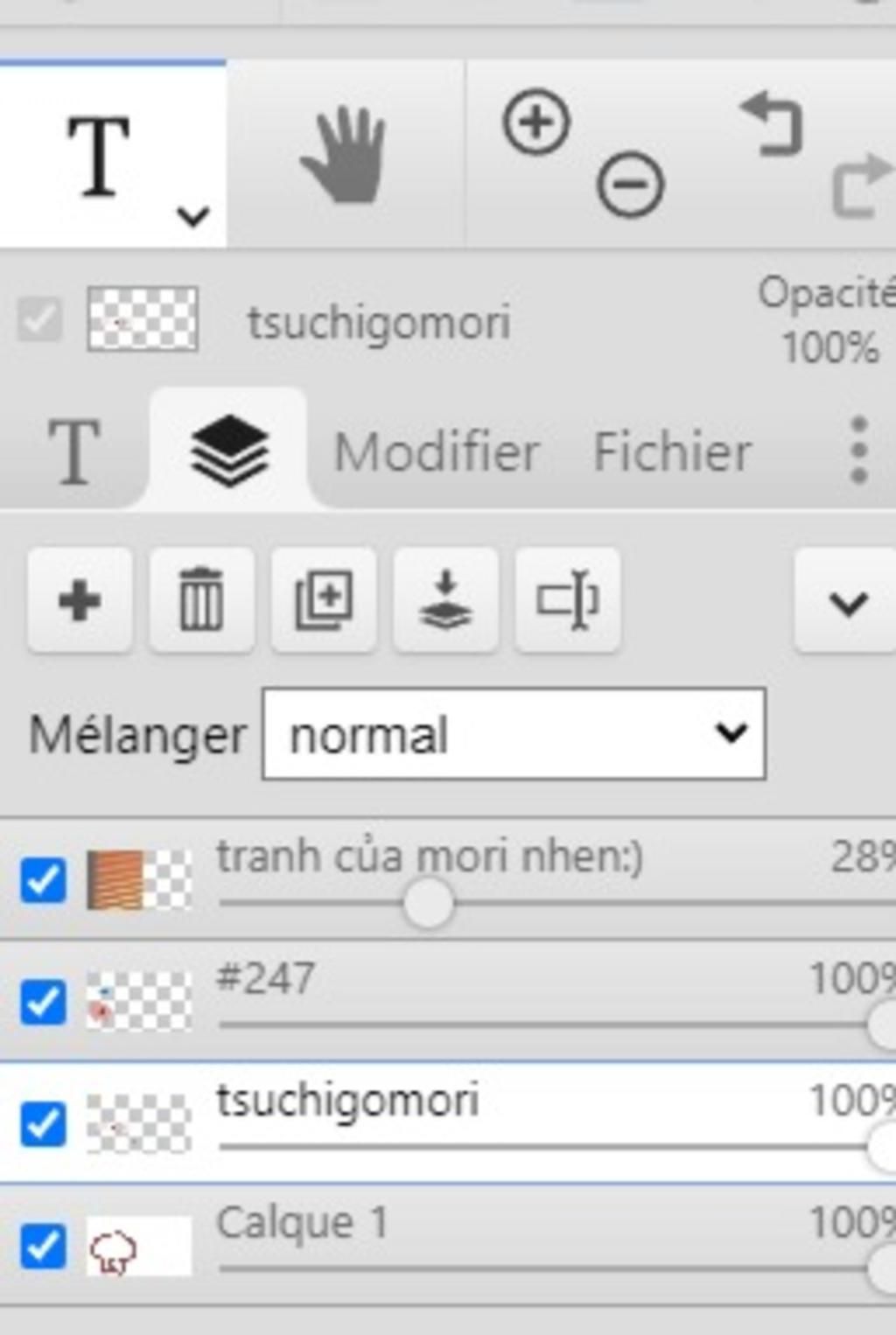Open the Mélanger blend mode dropdown
The height and width of the screenshot is (1335, 896).
point(514,734)
